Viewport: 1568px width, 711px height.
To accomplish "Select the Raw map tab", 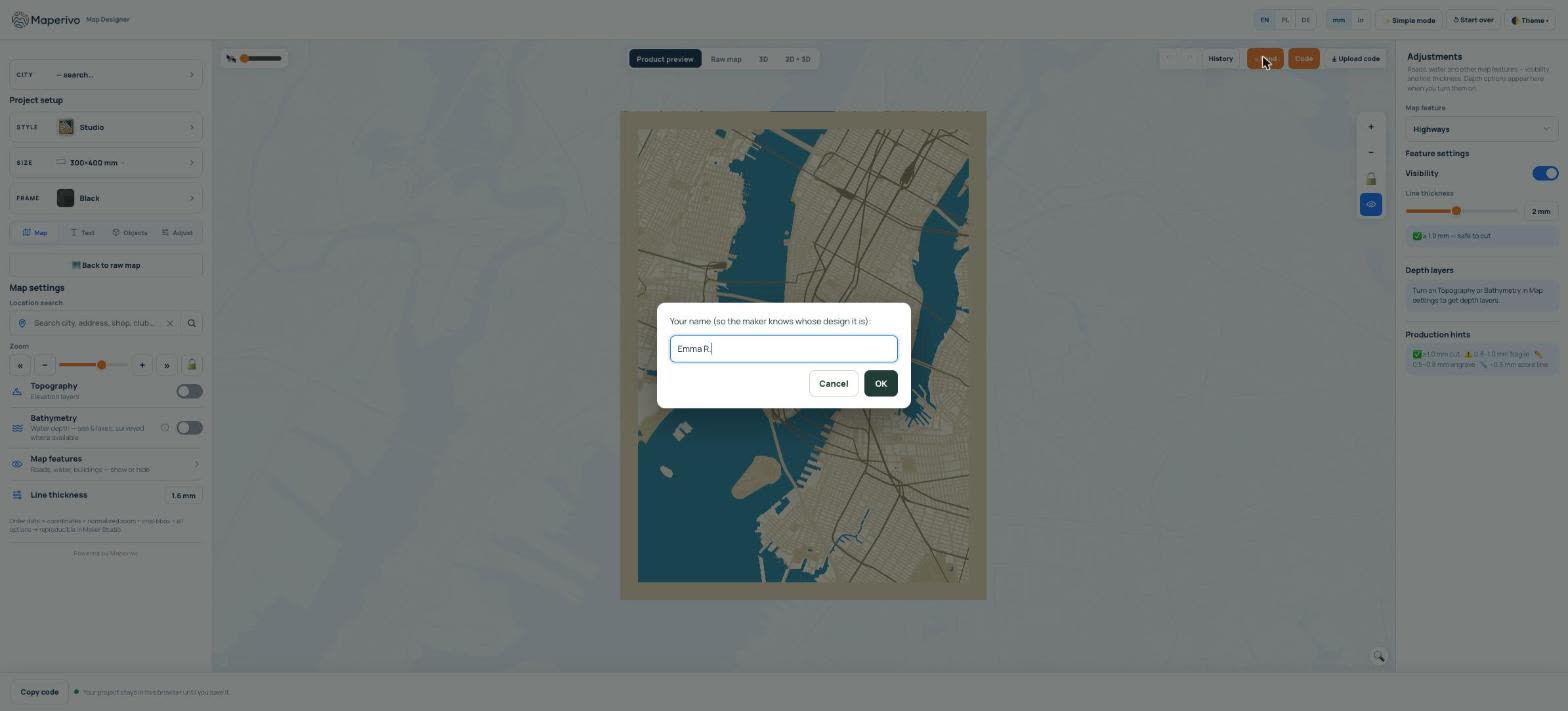I will 726,59.
